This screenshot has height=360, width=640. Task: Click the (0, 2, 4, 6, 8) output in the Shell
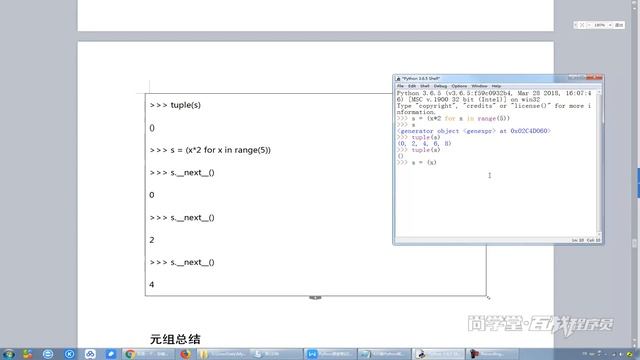424,144
